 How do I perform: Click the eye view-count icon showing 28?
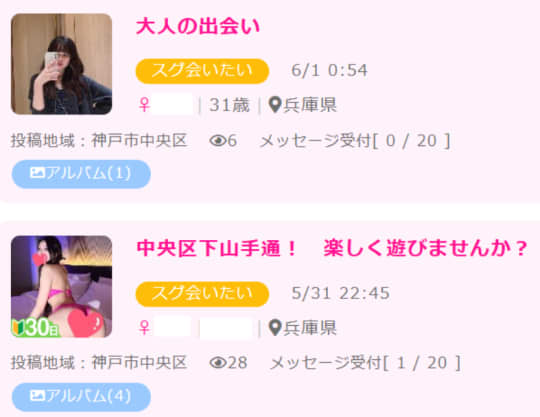[x=218, y=363]
